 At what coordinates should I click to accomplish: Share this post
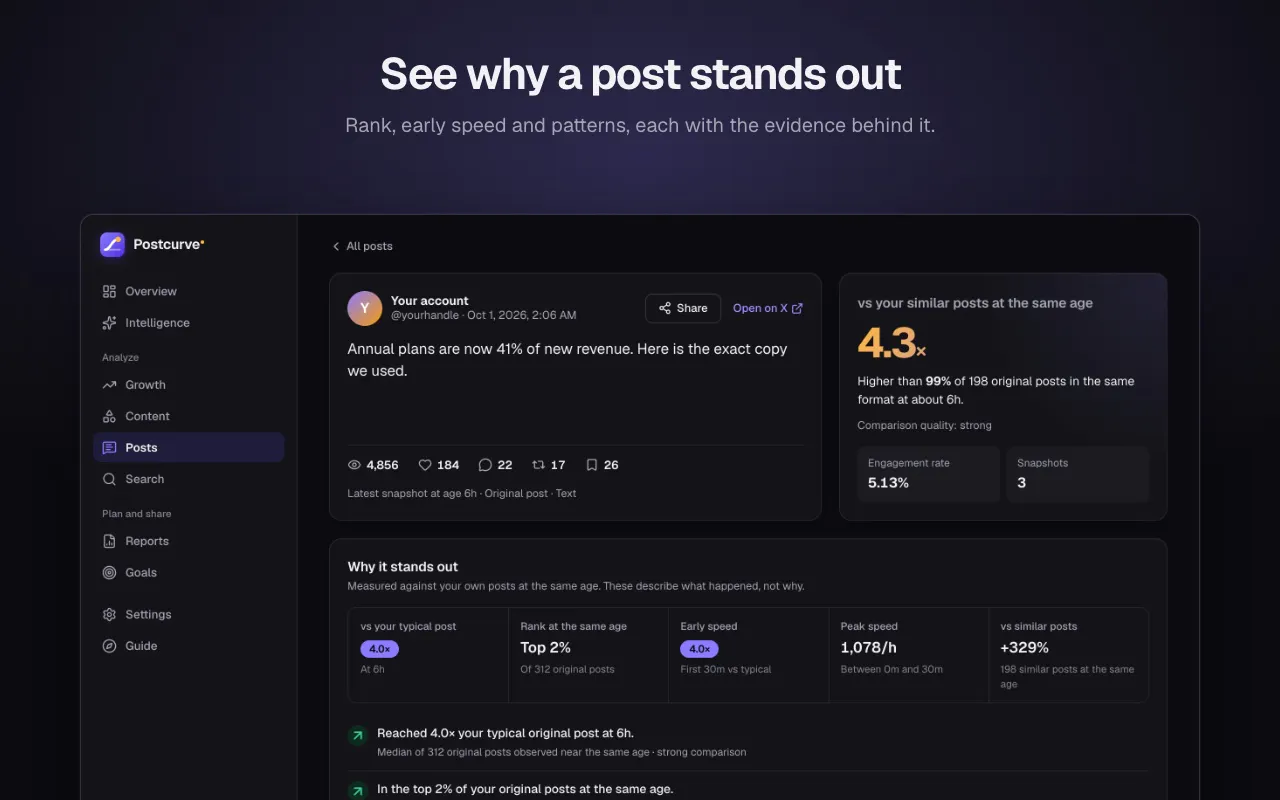coord(683,308)
